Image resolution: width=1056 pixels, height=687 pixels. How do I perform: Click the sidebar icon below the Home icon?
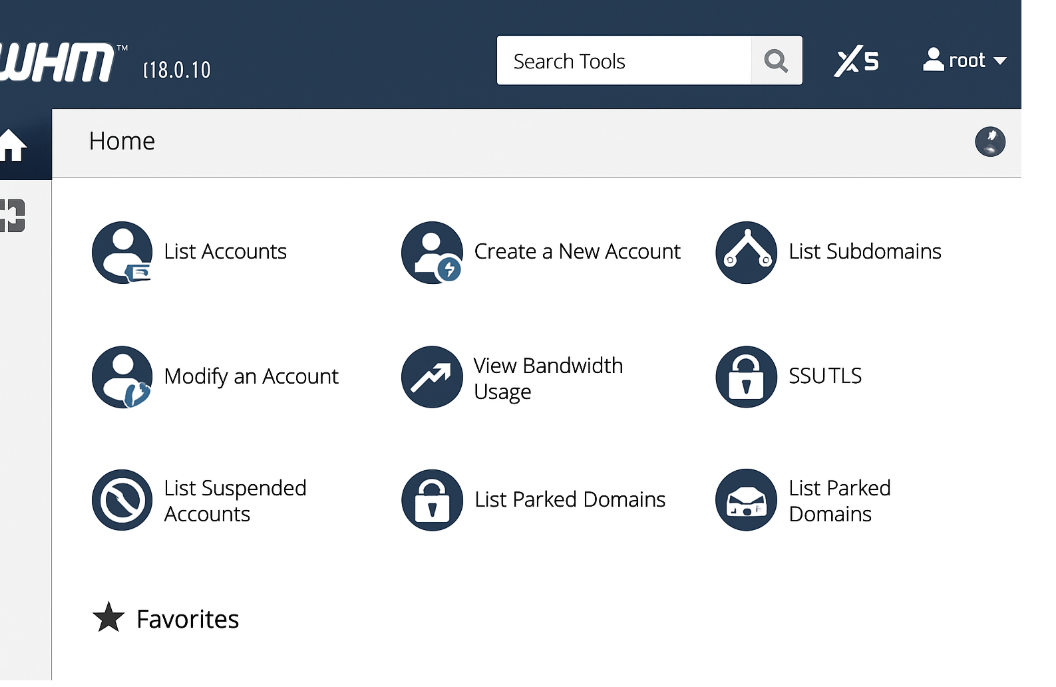click(12, 215)
